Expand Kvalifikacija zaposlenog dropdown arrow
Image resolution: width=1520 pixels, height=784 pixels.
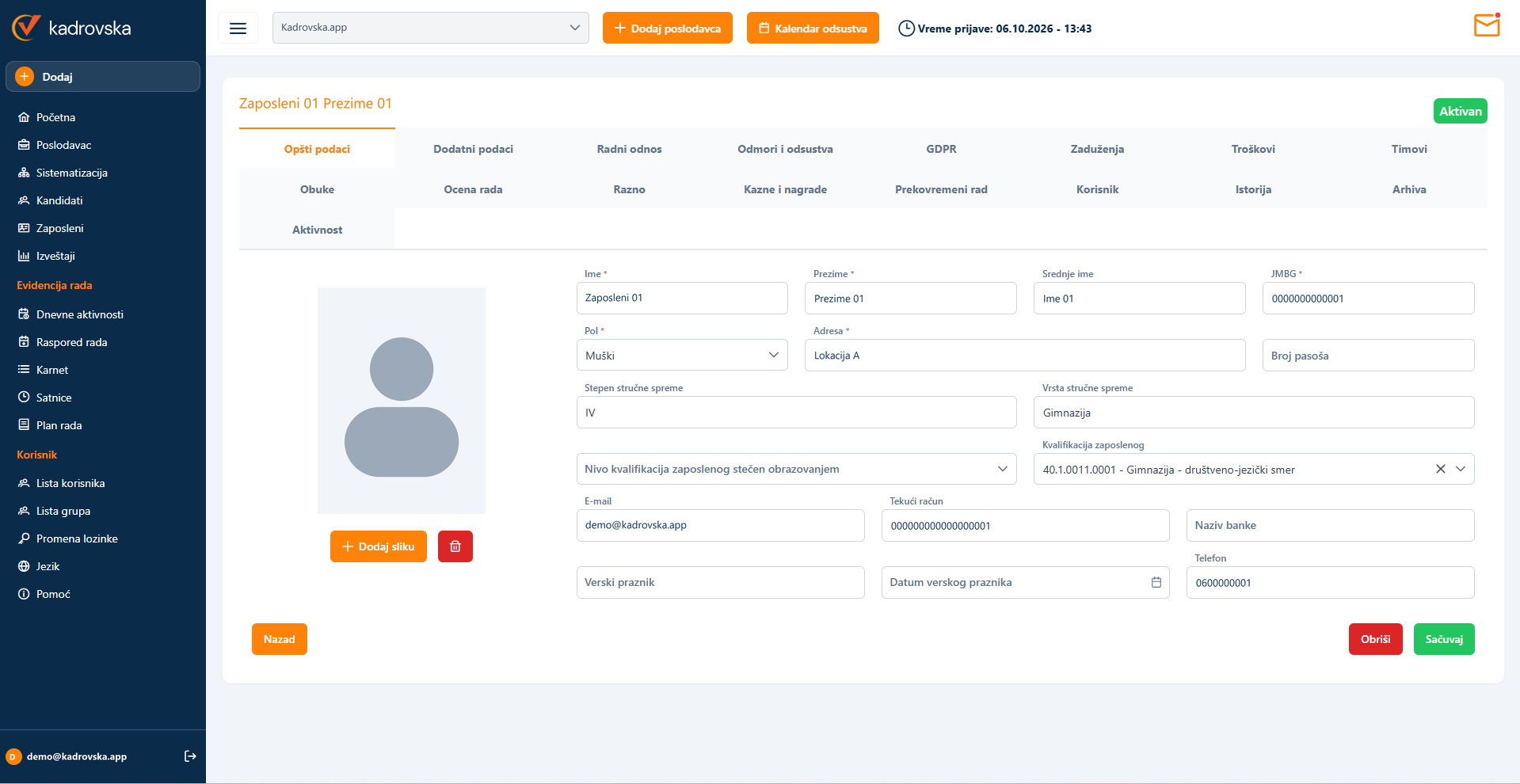[x=1461, y=469]
